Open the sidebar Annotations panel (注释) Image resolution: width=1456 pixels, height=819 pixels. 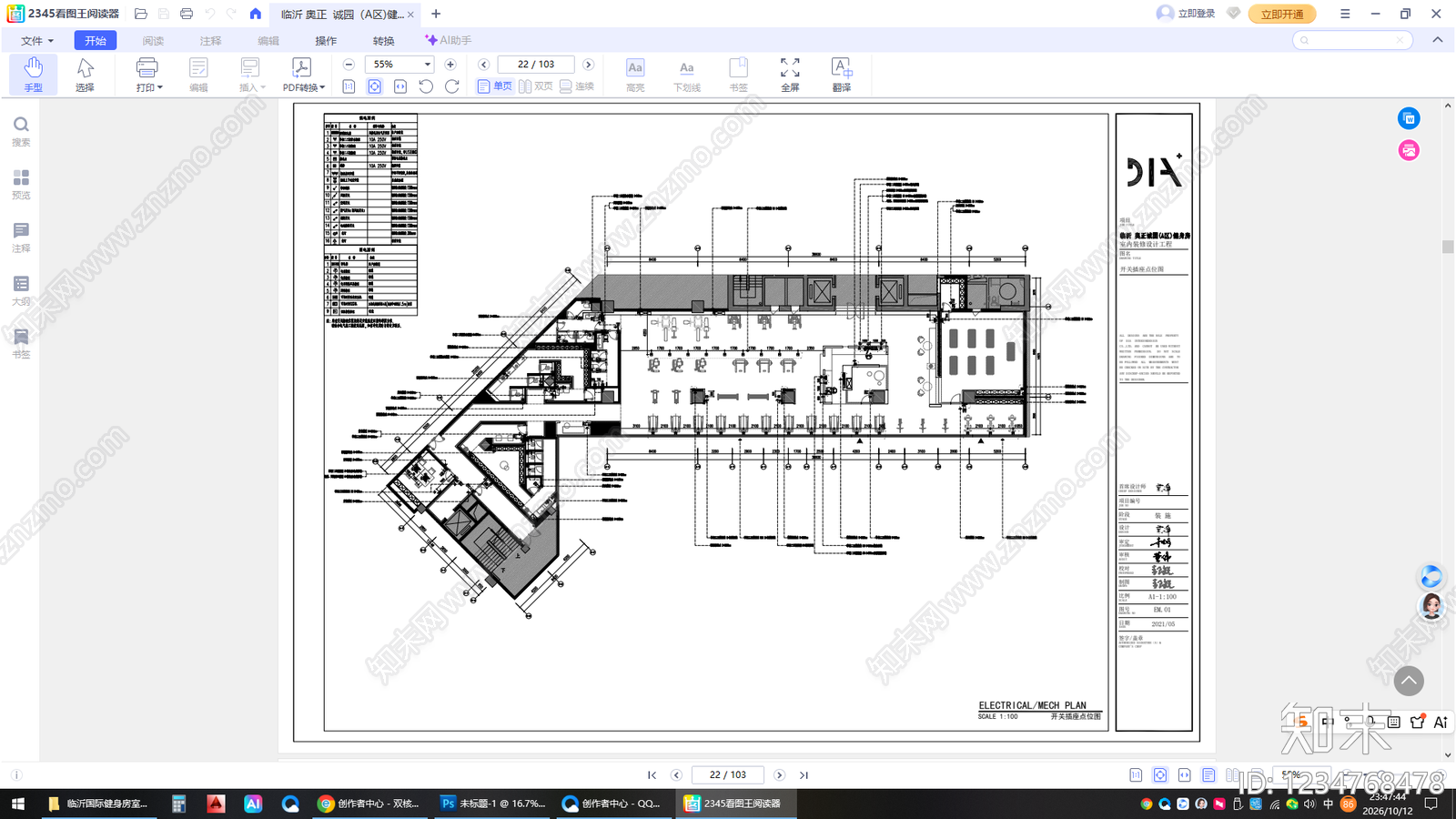[x=21, y=238]
